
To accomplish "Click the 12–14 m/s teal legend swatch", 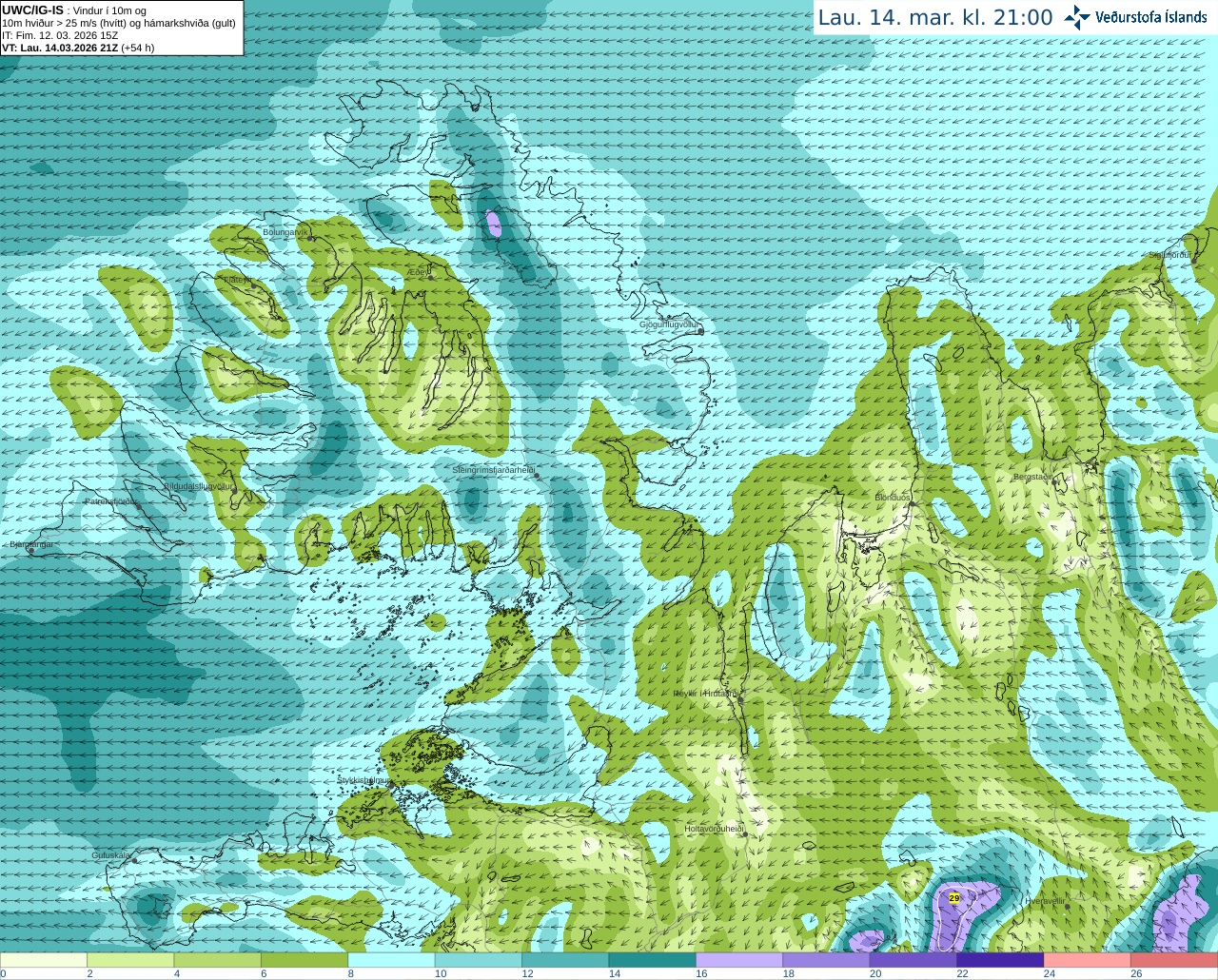I will 565,960.
